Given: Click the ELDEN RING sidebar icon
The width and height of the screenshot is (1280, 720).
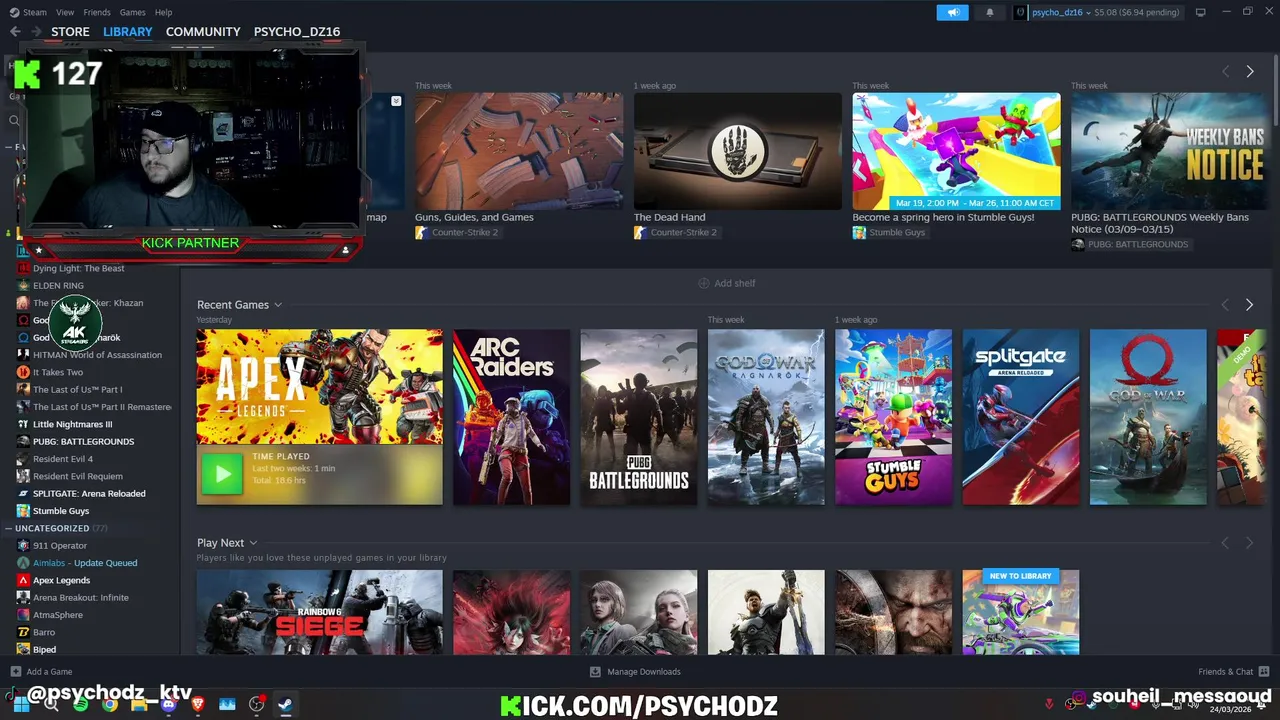Looking at the screenshot, I should click(x=24, y=285).
